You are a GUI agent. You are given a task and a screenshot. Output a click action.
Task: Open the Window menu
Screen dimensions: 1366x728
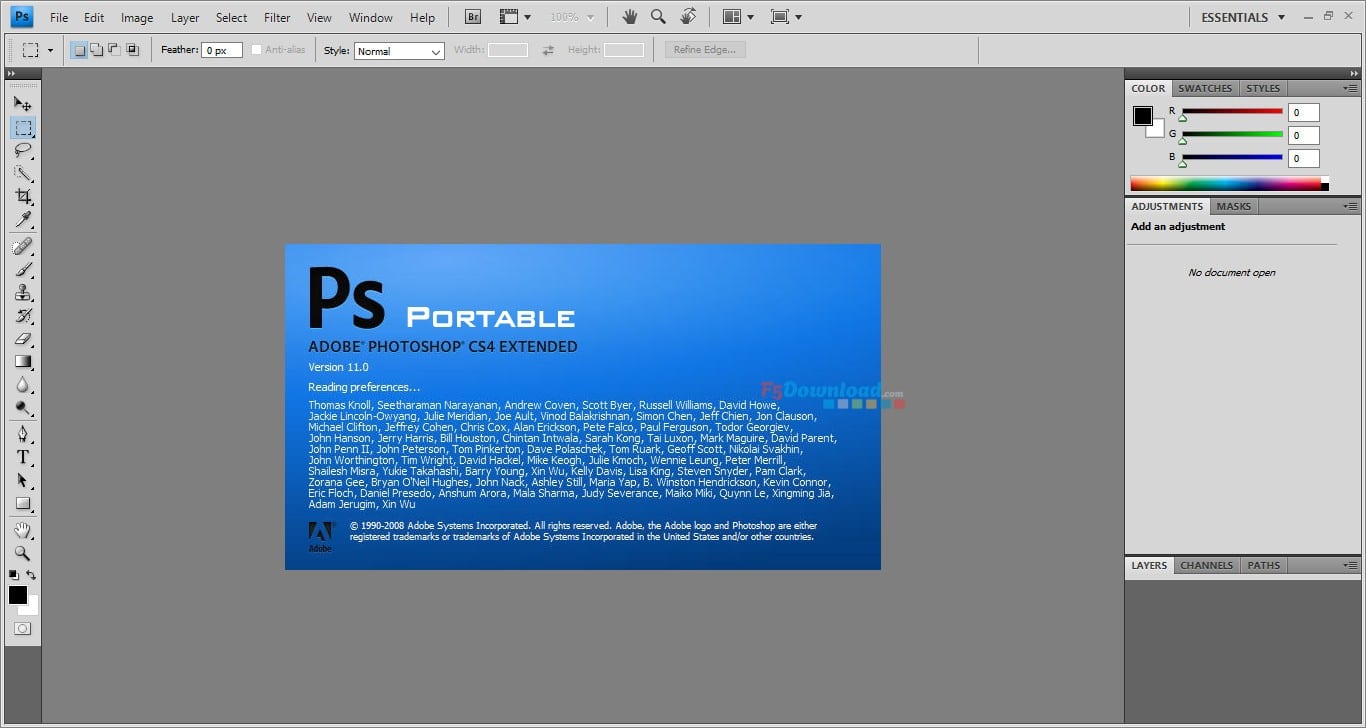370,17
